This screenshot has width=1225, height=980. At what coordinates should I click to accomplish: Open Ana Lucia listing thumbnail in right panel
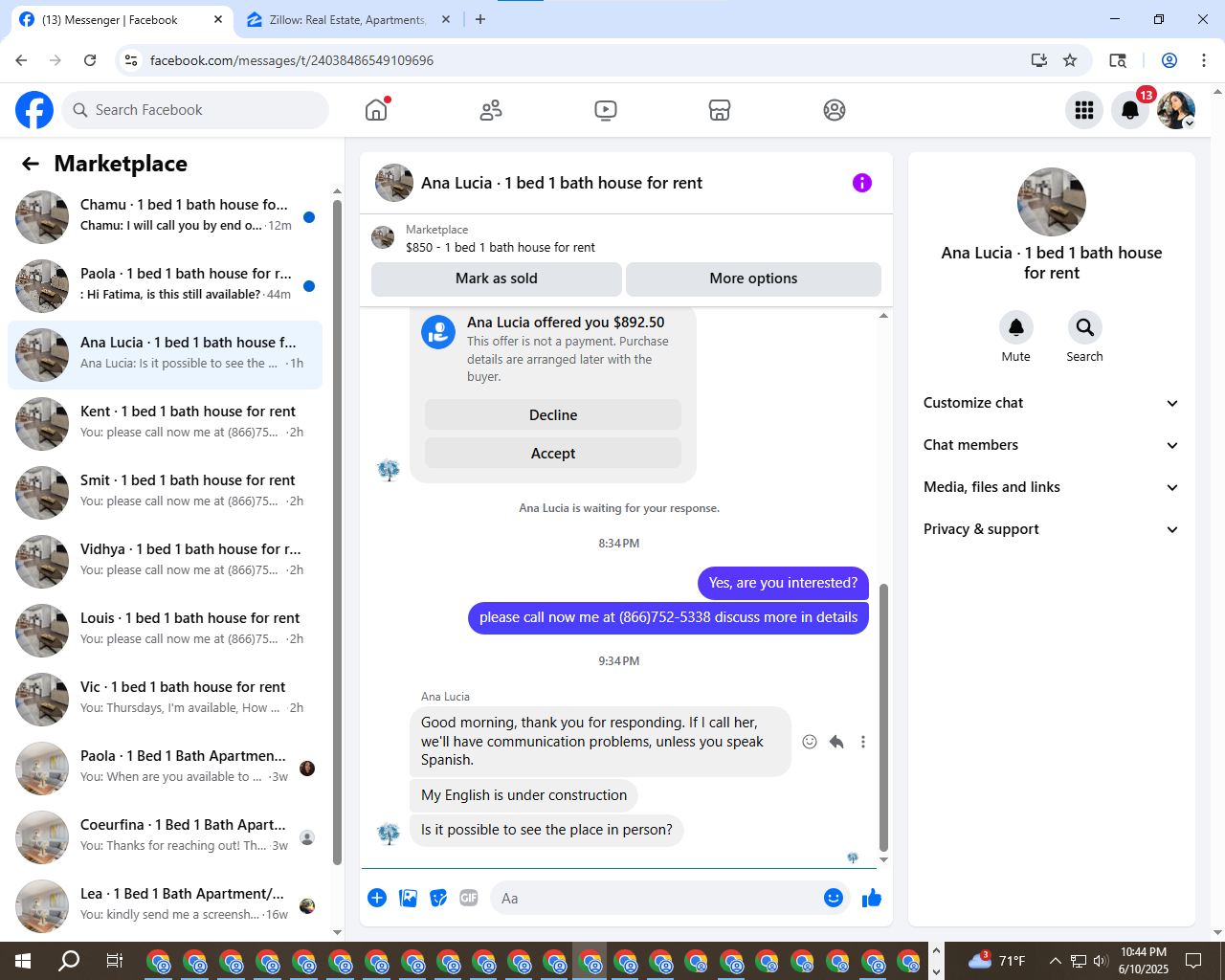(x=1052, y=202)
